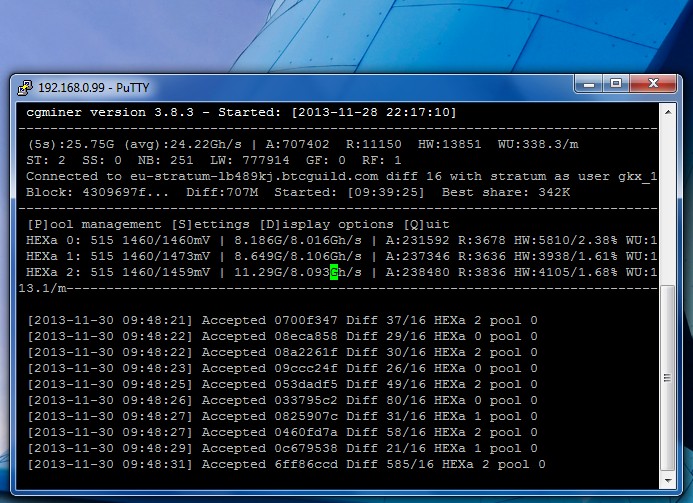Click the pool address 'eu-stratum-lb489kj.btcguild.com'
693x503 pixels.
click(254, 176)
